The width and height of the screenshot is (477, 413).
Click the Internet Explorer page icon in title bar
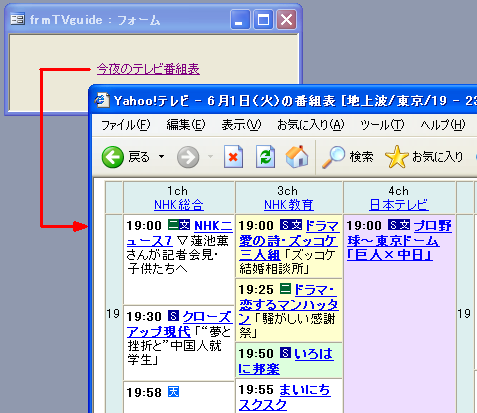point(102,100)
